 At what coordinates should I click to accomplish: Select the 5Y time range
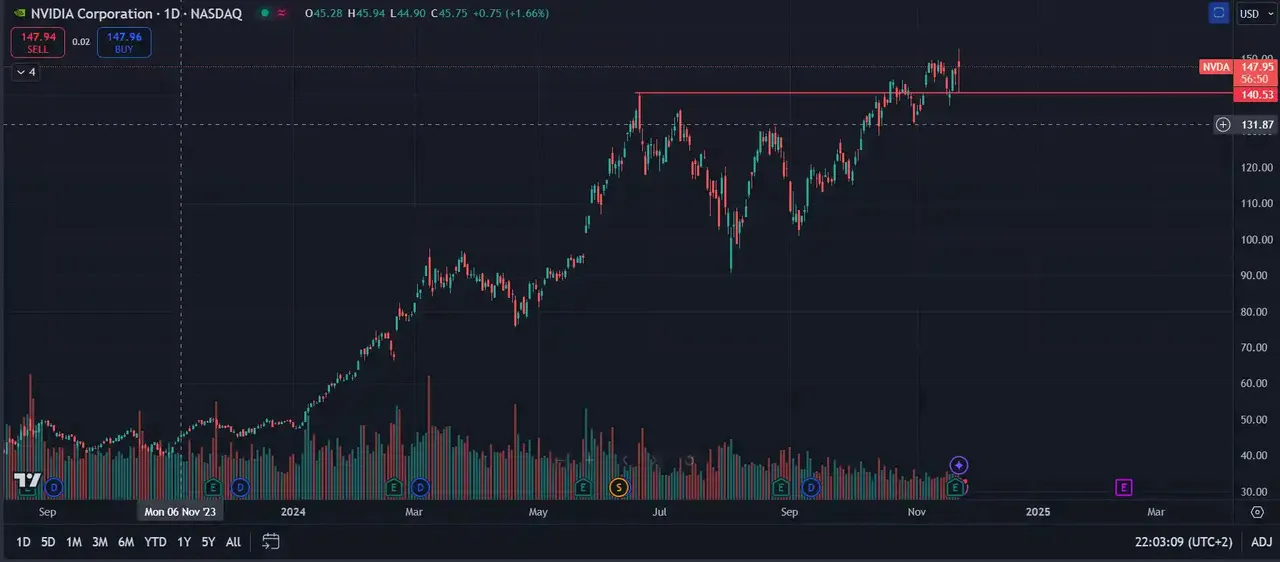click(208, 542)
